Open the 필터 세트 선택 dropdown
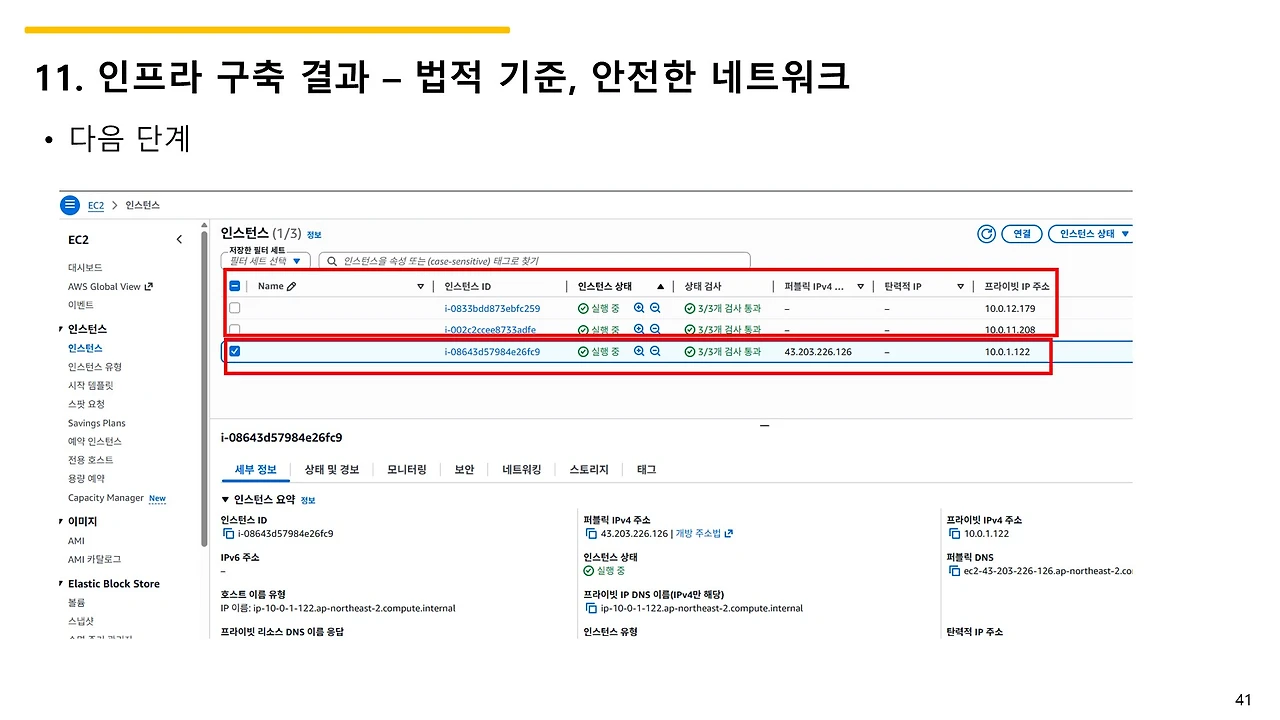 point(263,260)
